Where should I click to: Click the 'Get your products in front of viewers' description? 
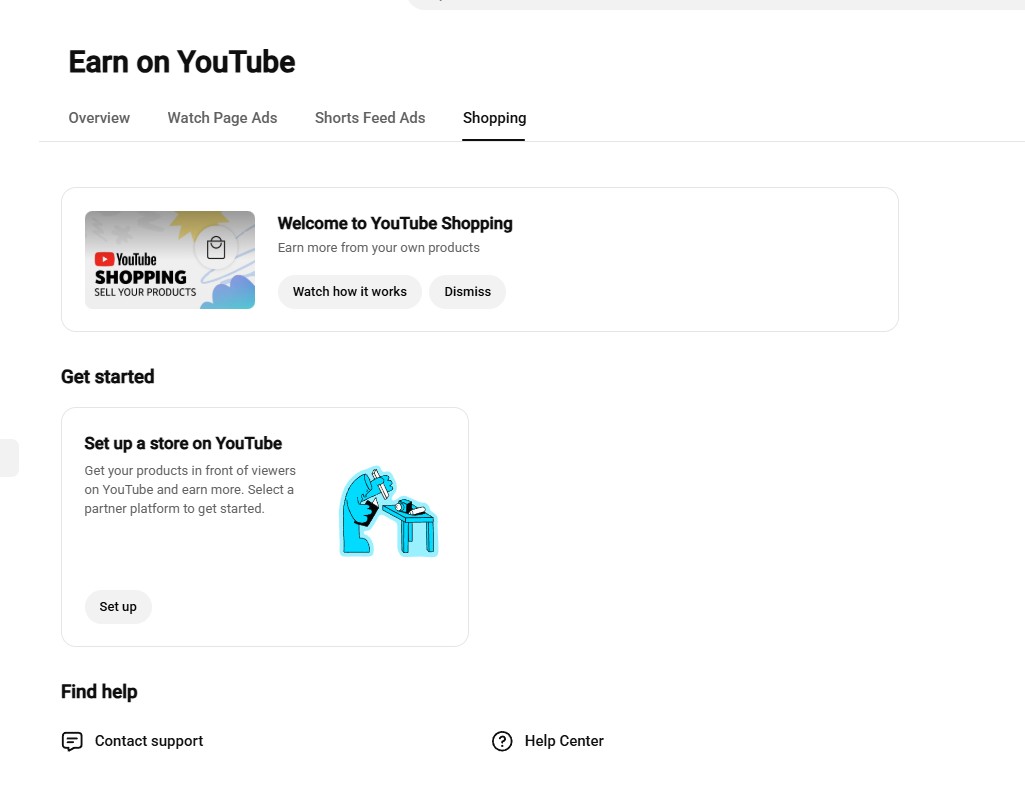coord(190,489)
